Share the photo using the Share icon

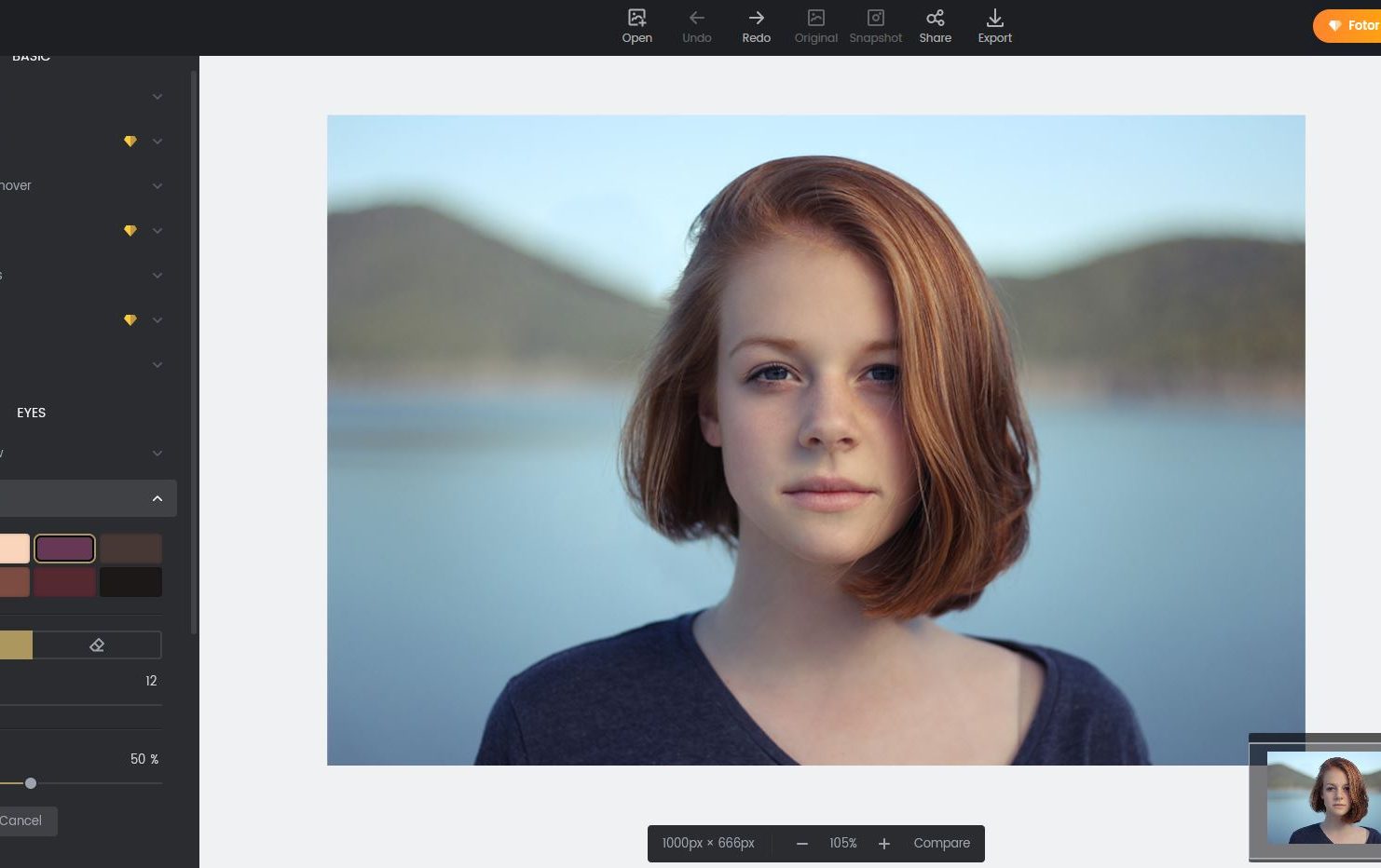point(935,26)
